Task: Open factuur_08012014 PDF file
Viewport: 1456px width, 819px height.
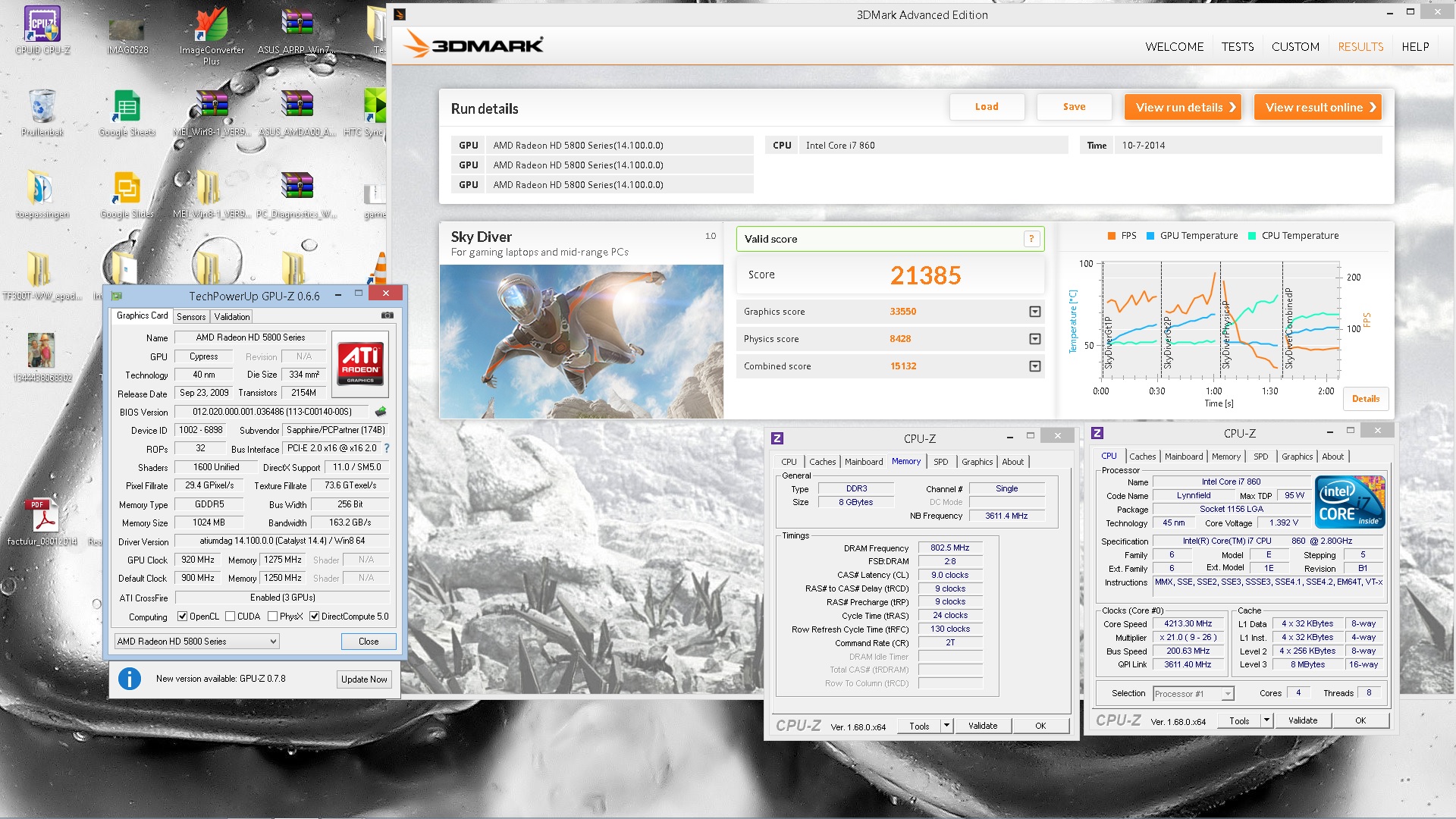Action: (x=42, y=522)
